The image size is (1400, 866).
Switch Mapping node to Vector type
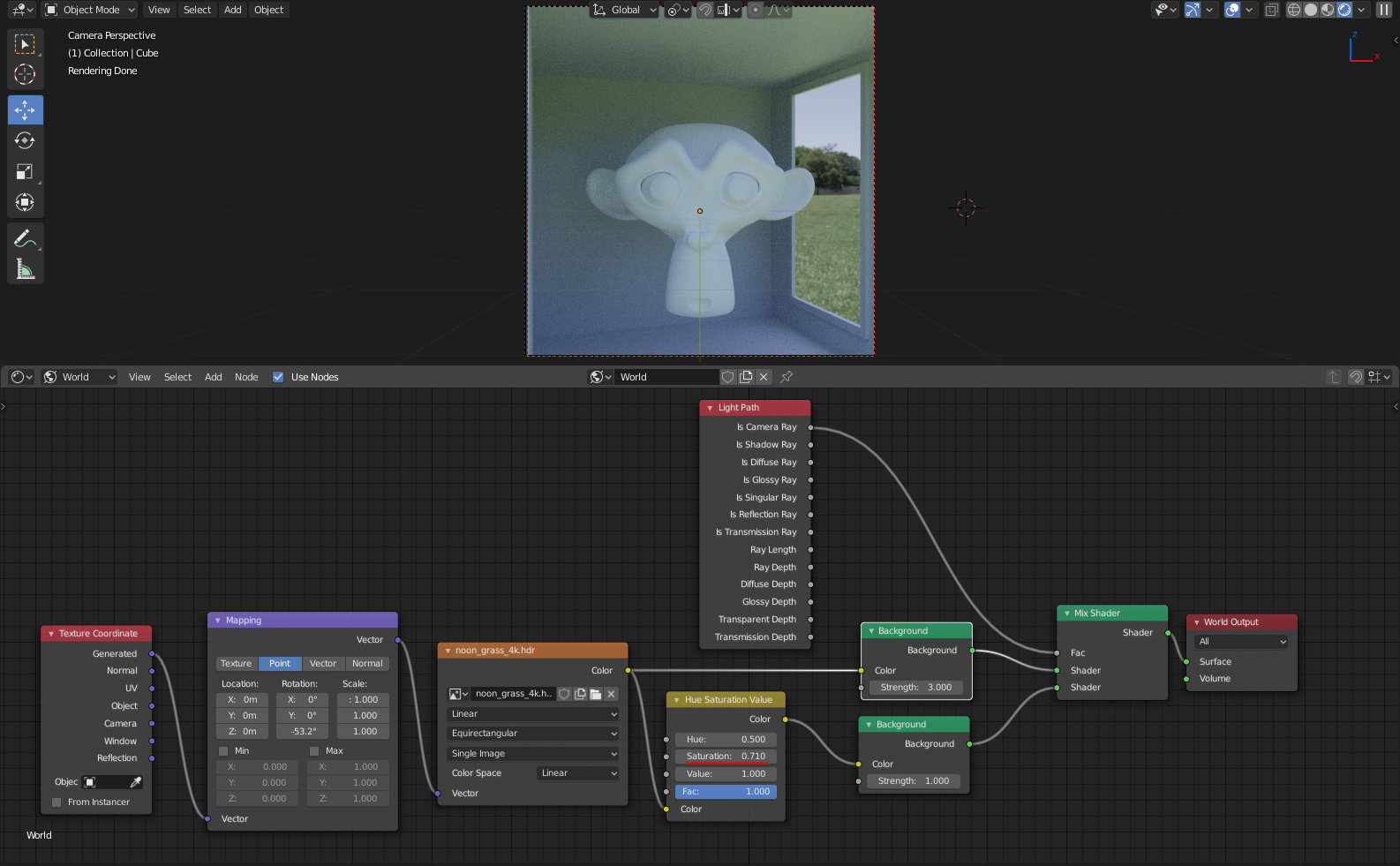click(322, 664)
